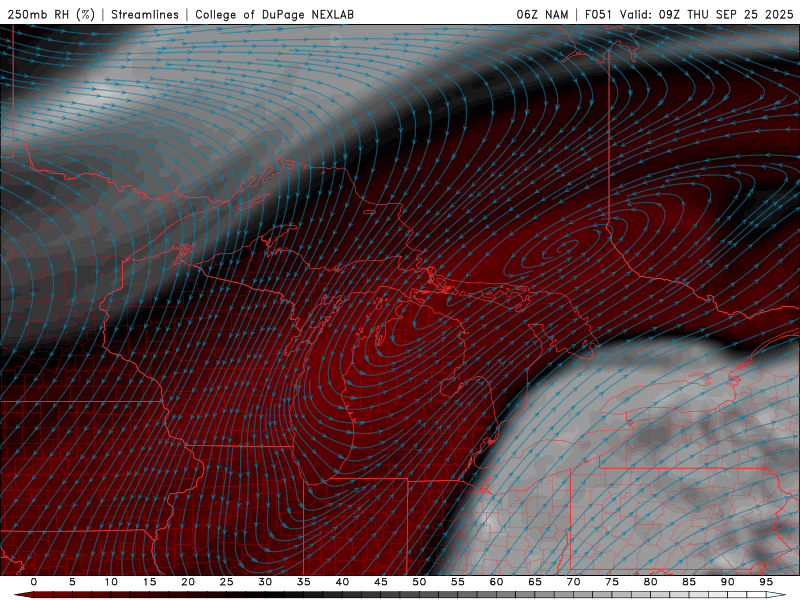Click the '06Z NAM' model run label
Image resolution: width=800 pixels, height=600 pixels.
point(542,14)
